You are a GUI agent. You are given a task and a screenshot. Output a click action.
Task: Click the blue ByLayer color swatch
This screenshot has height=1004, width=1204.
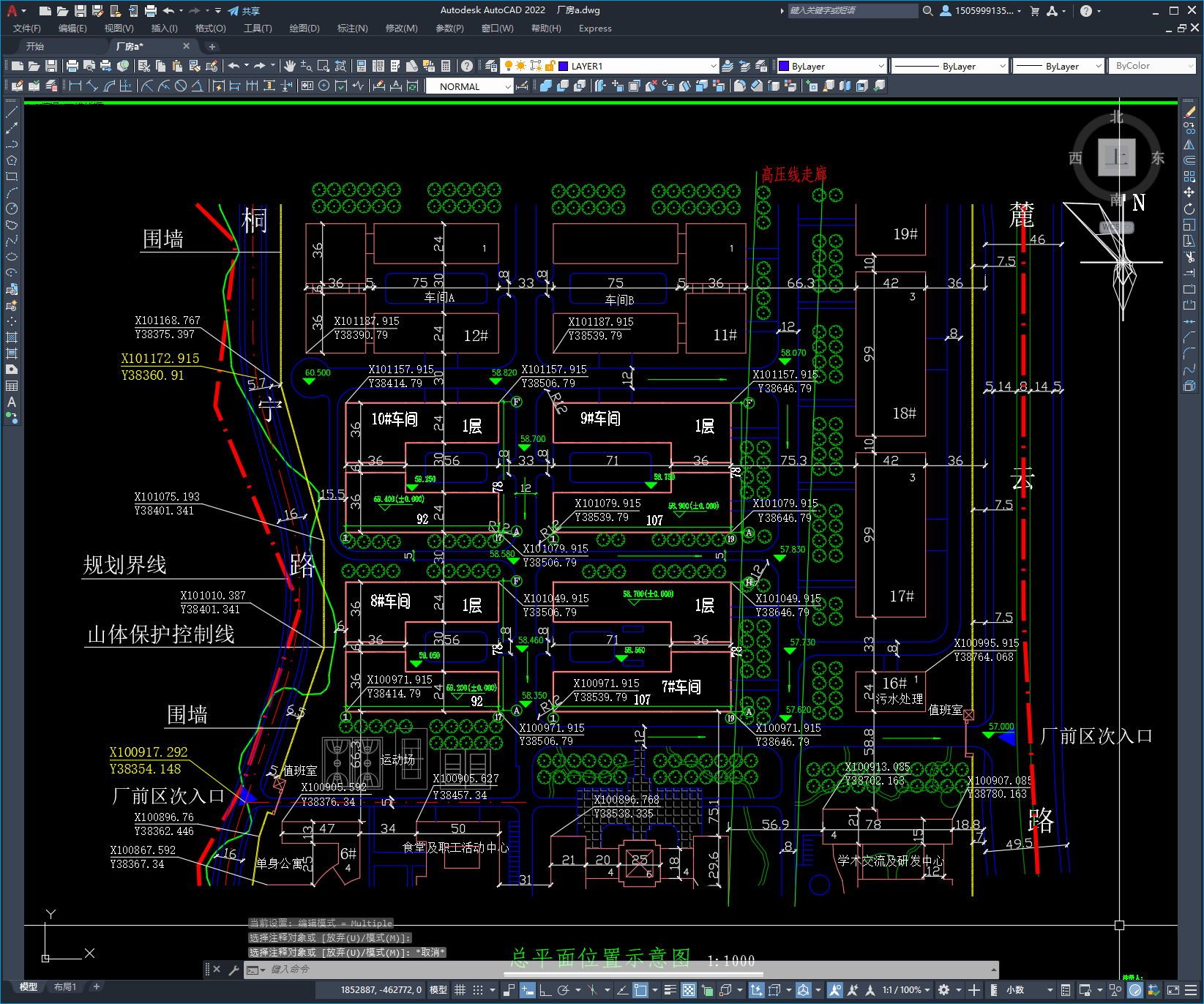(x=785, y=66)
